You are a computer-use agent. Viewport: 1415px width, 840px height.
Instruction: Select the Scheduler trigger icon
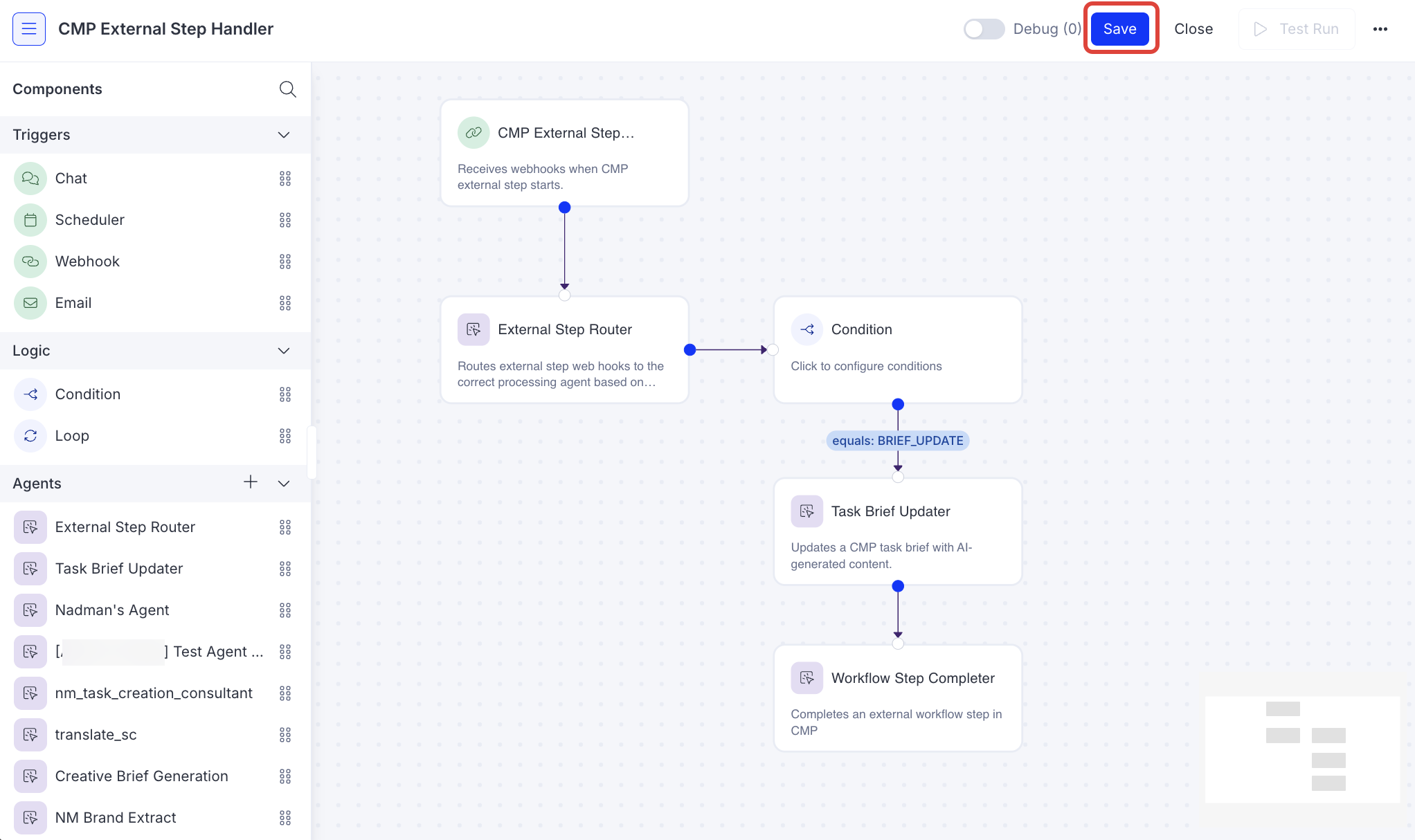tap(30, 219)
